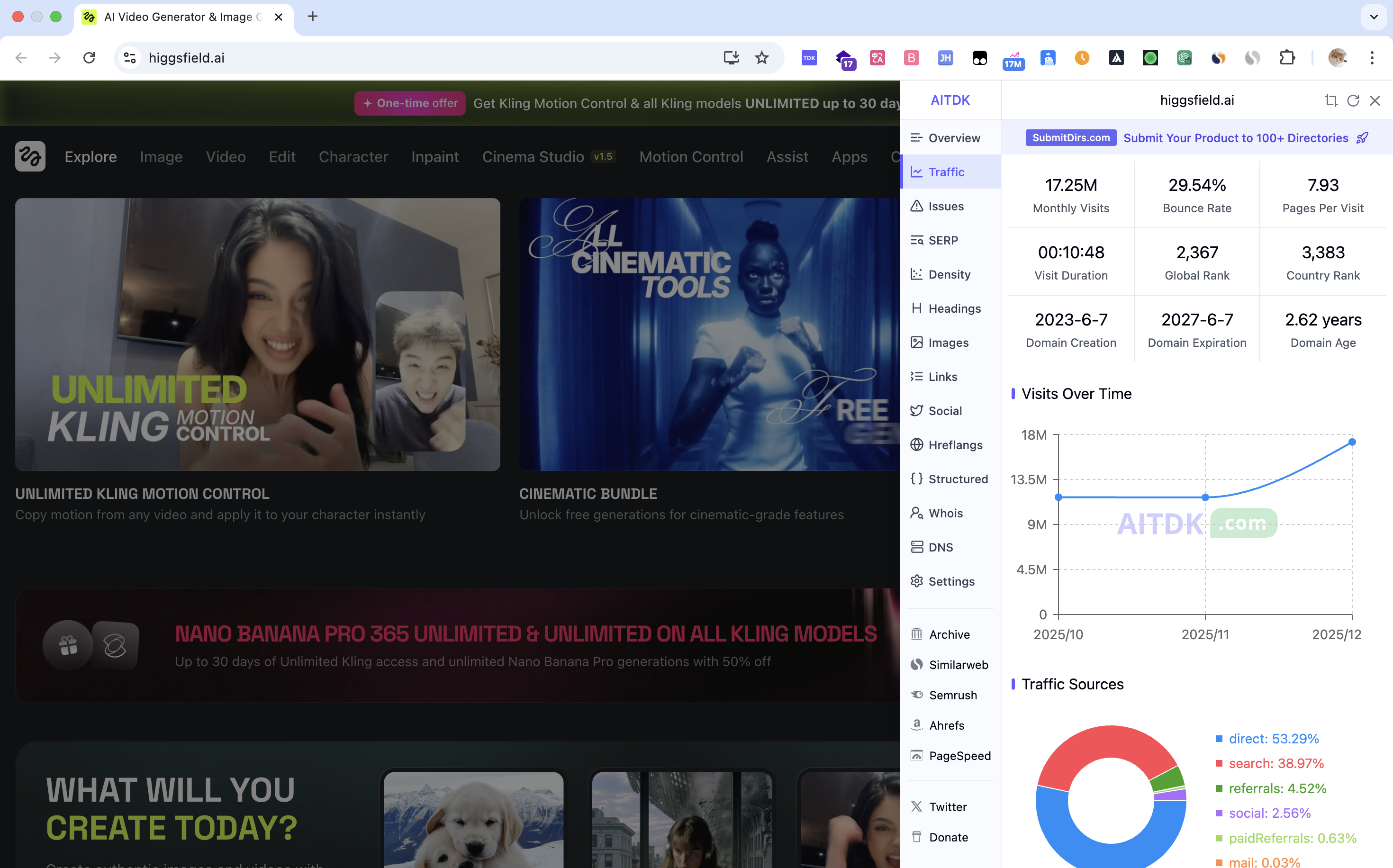Click the install app icon in the address bar

[x=731, y=57]
